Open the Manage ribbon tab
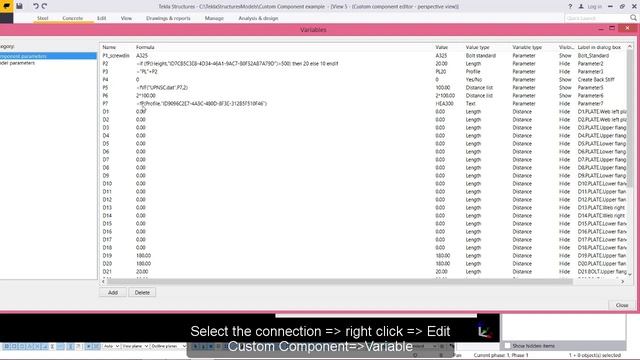 click(214, 18)
